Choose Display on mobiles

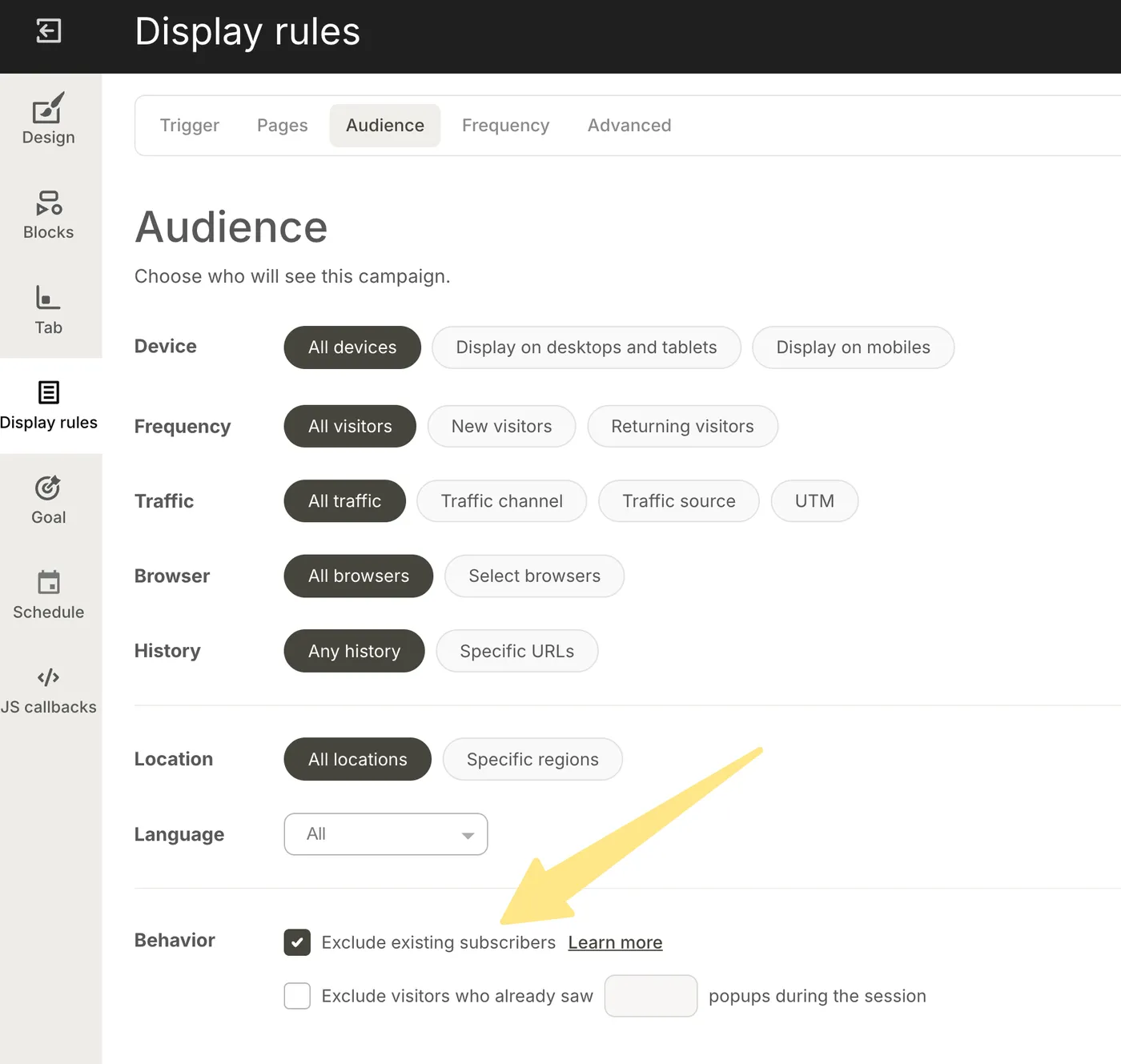[853, 347]
